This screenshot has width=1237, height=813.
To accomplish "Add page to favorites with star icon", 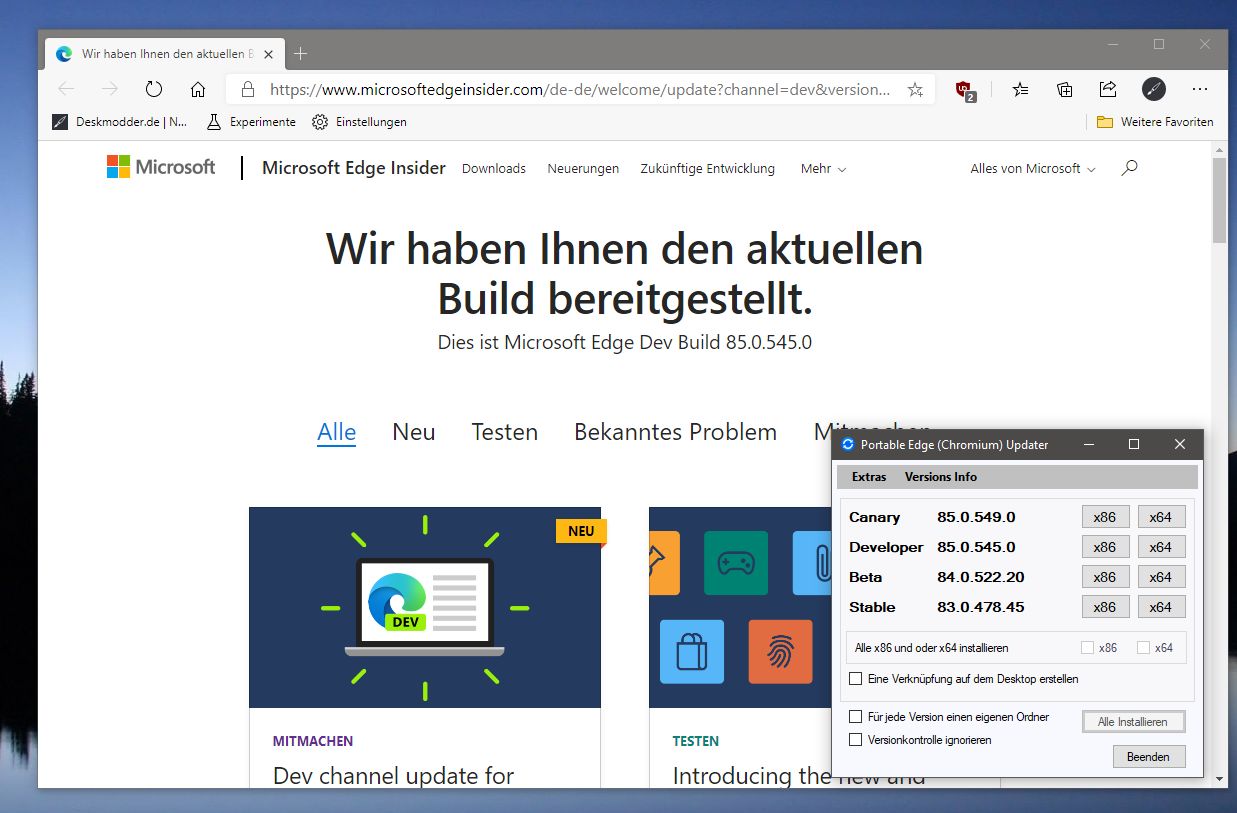I will (x=915, y=89).
